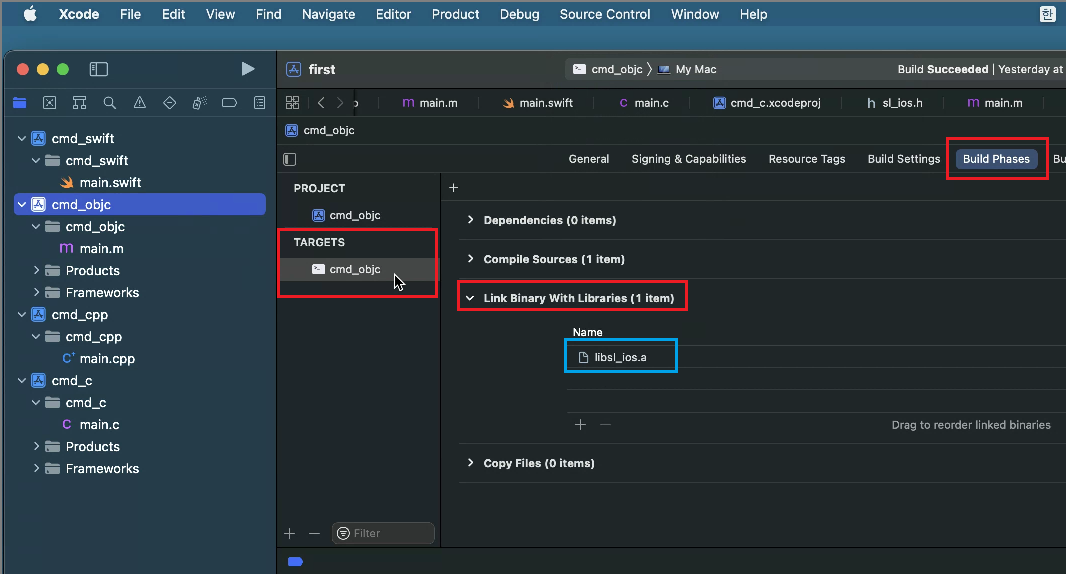
Task: Click cmd_objc breadcrumb in jump bar
Action: tap(320, 130)
